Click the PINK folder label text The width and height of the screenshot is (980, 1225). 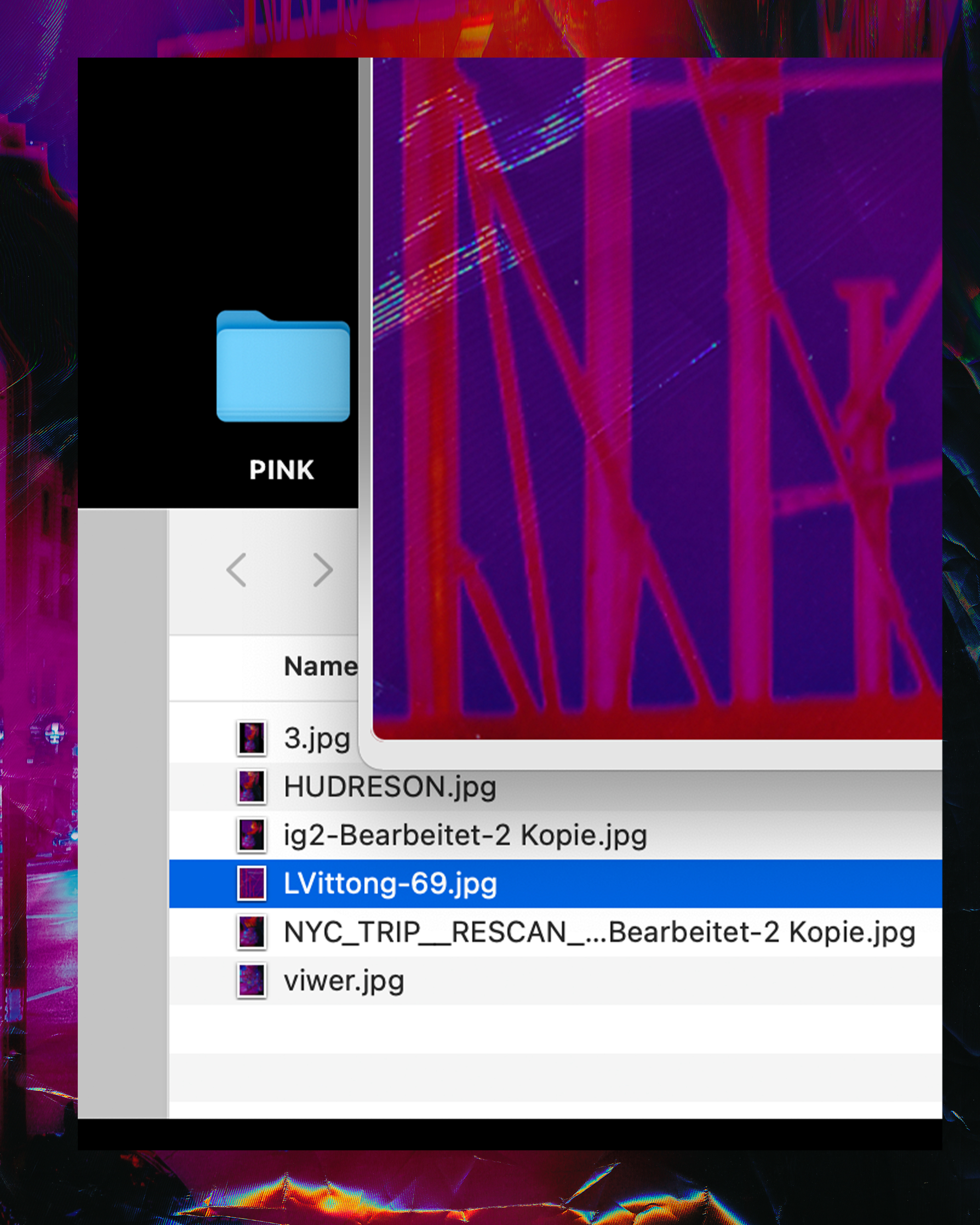[282, 470]
